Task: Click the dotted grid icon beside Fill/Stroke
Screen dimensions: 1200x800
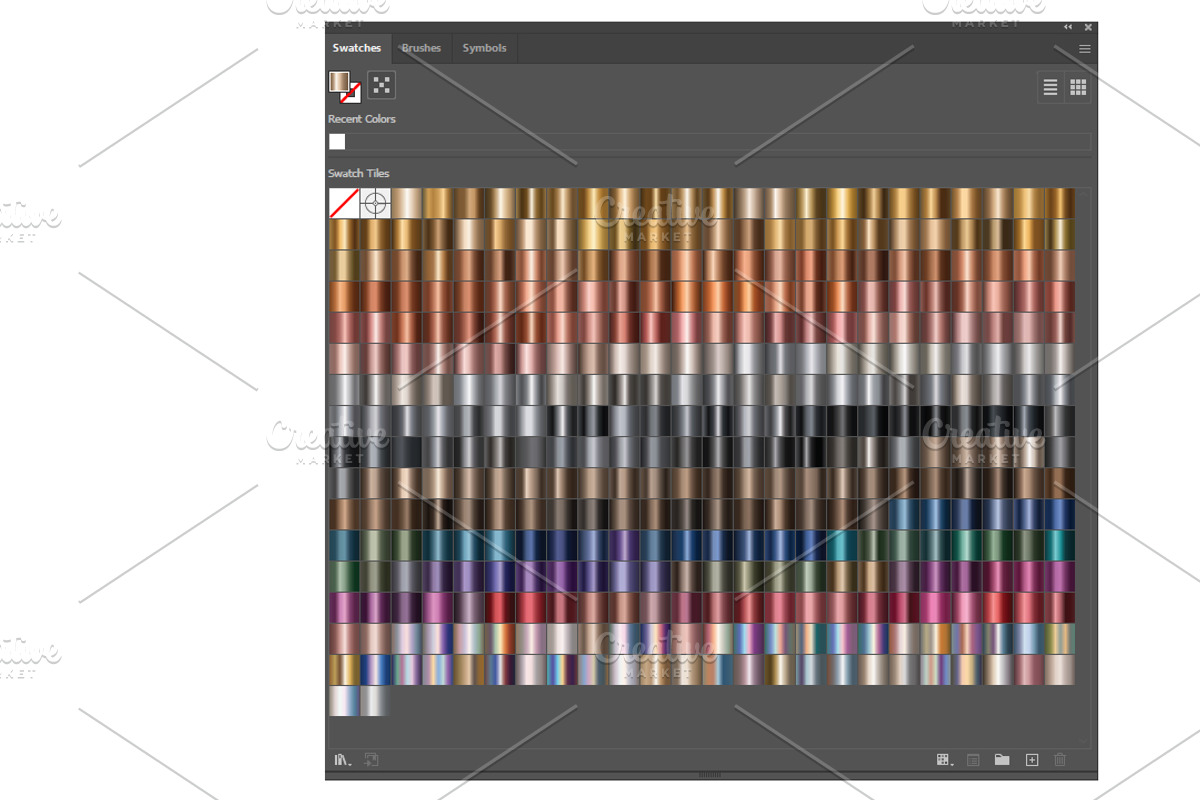Action: pyautogui.click(x=381, y=85)
